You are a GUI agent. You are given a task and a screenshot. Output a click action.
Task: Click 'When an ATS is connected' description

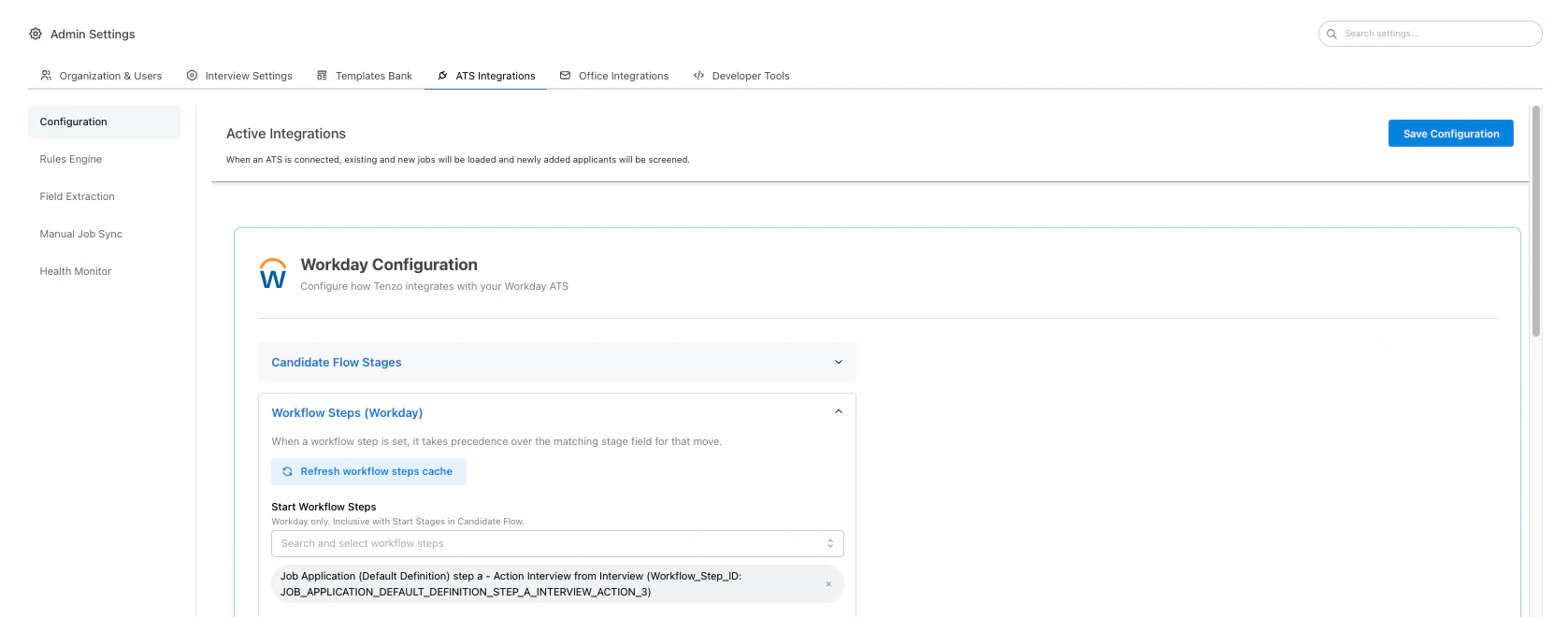click(458, 160)
